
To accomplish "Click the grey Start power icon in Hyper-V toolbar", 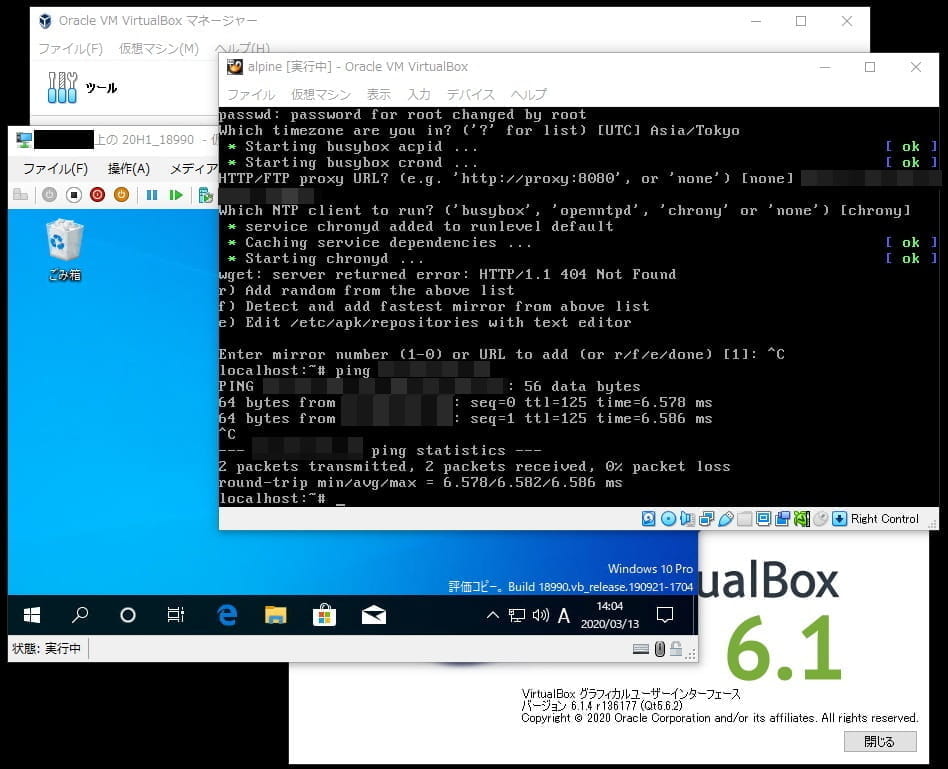I will coord(50,195).
